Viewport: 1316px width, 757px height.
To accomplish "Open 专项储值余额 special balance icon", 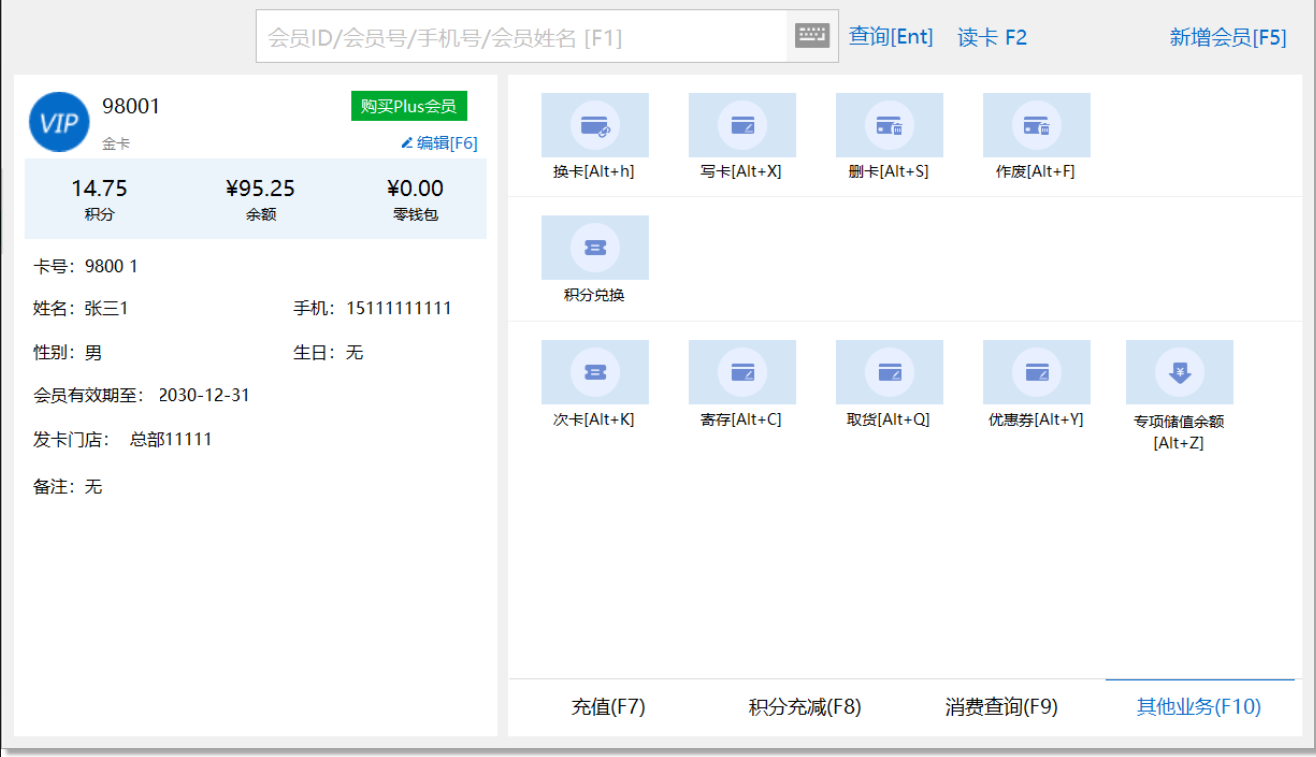I will coord(1179,372).
